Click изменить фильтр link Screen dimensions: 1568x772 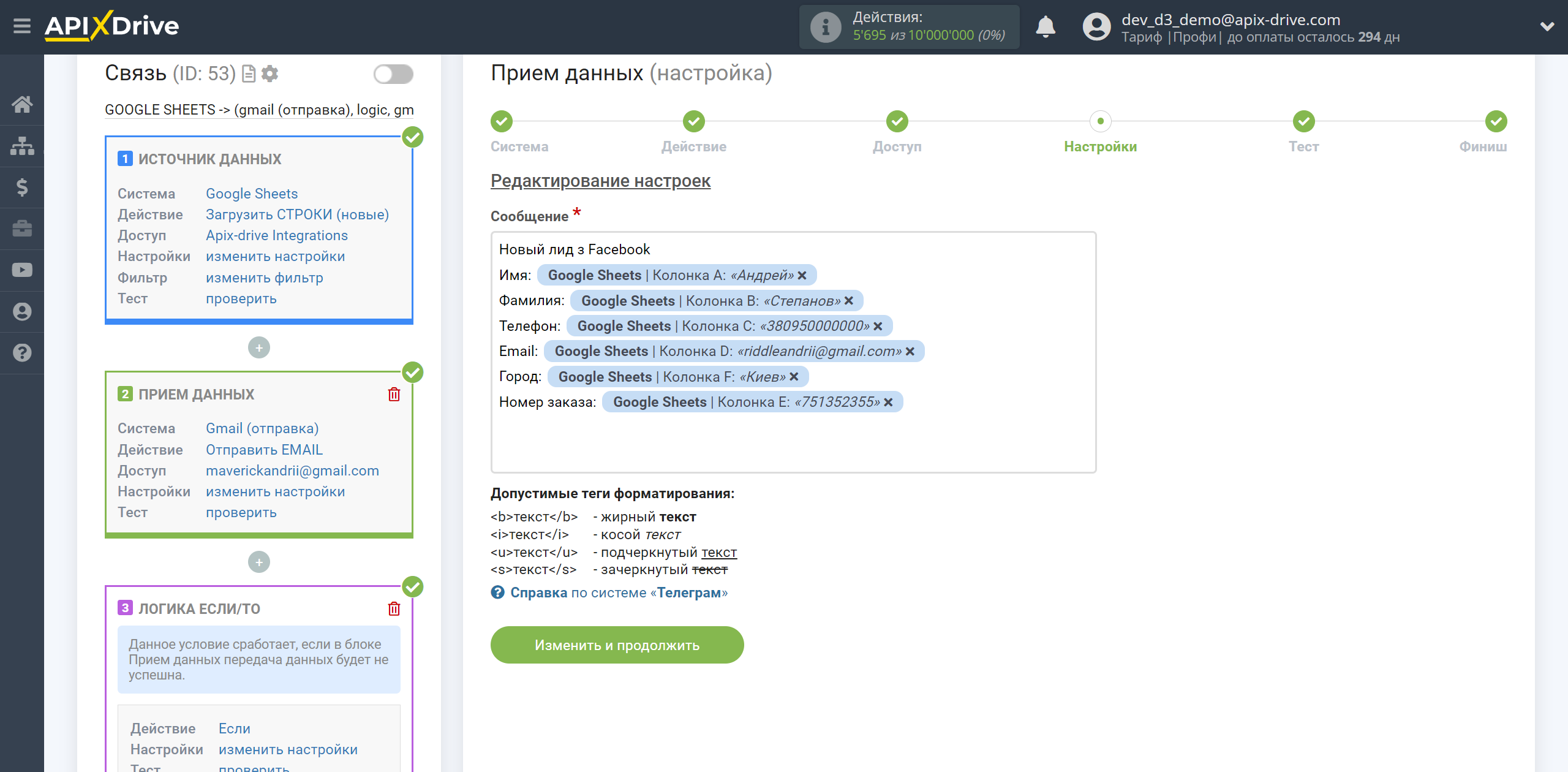point(265,278)
